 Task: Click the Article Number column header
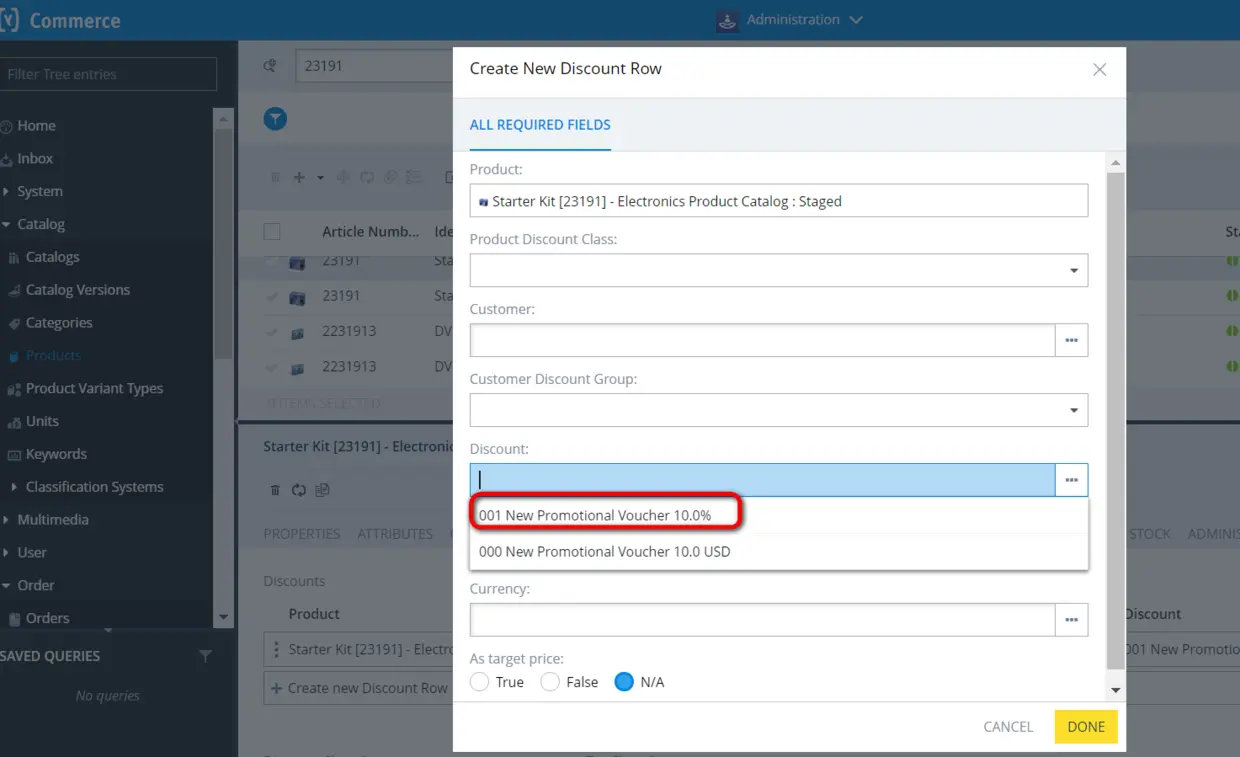click(371, 232)
